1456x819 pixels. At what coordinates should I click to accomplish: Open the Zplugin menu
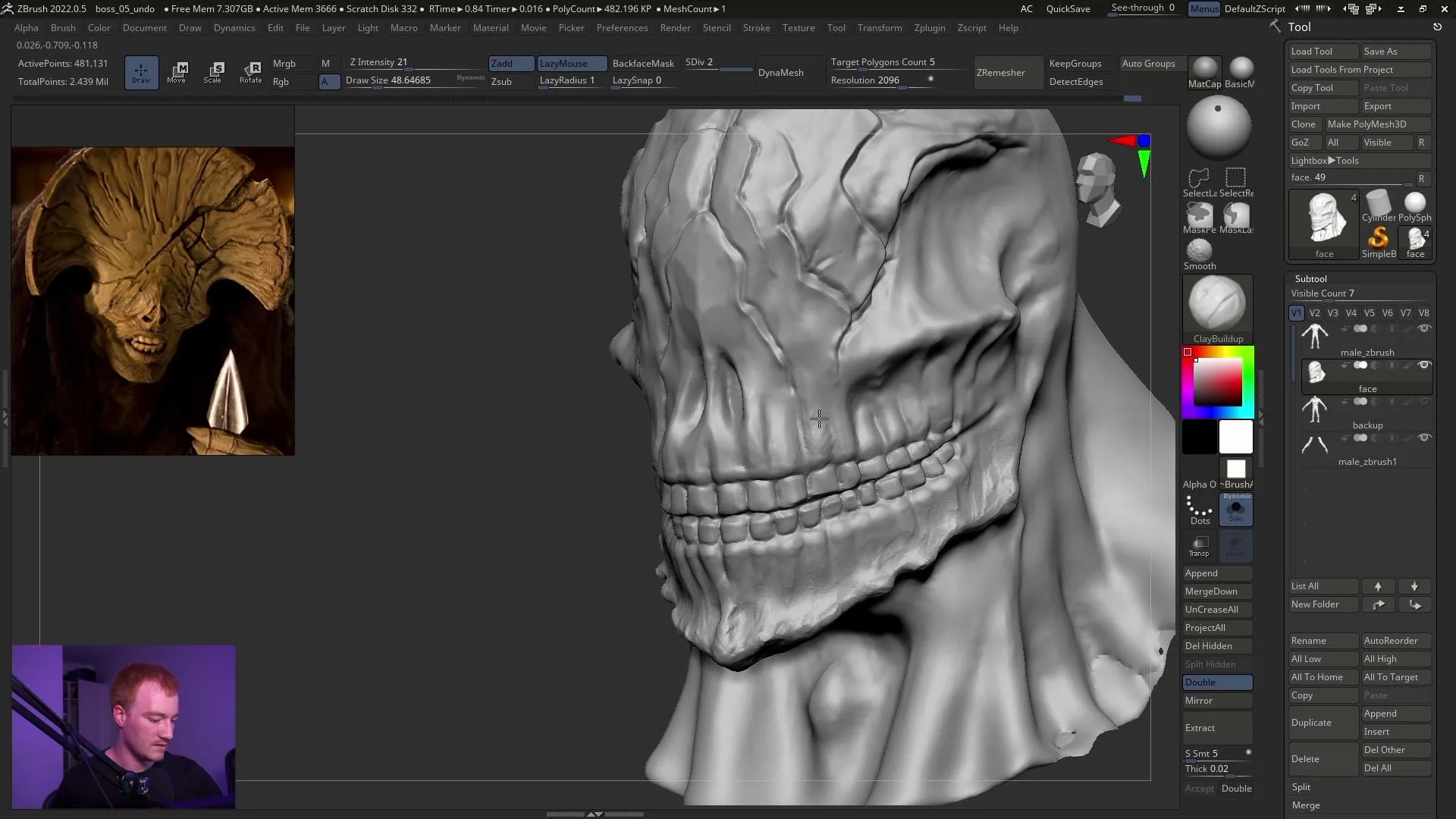click(930, 27)
